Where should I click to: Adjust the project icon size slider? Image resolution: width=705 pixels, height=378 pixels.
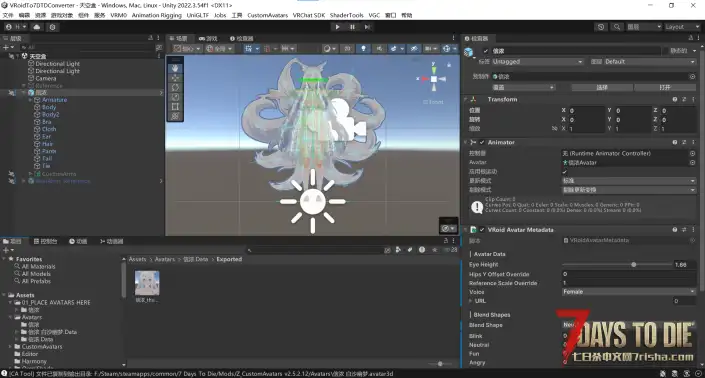tap(440, 364)
